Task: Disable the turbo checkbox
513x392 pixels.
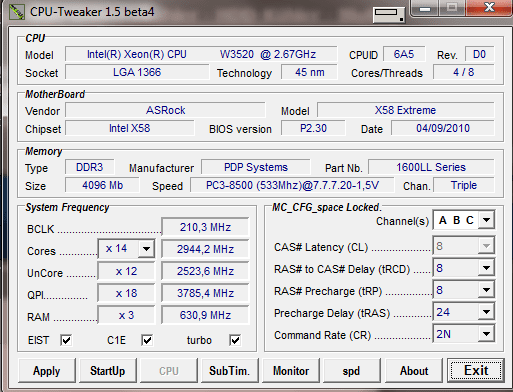Action: coord(235,340)
